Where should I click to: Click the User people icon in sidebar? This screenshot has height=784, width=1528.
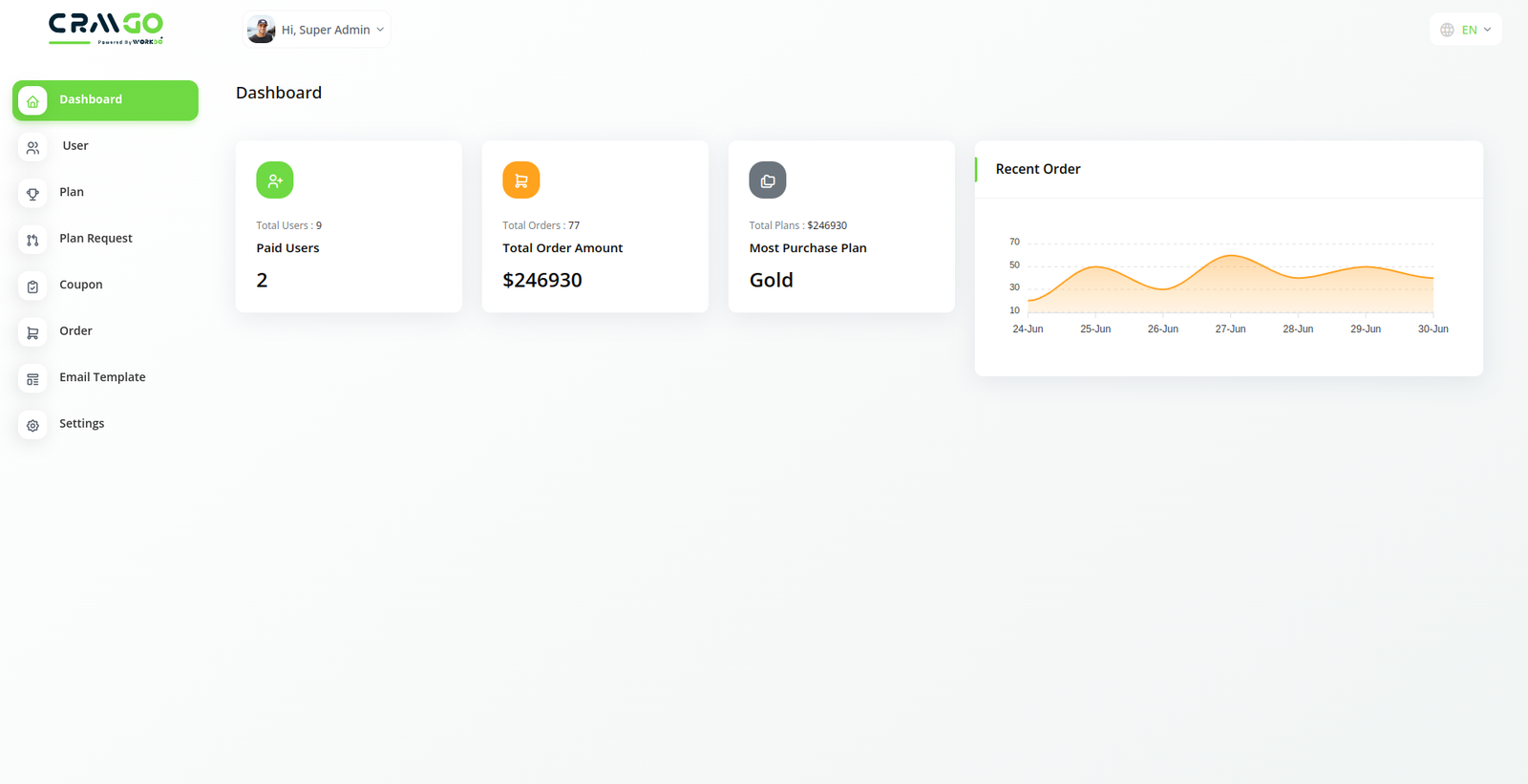coord(32,147)
